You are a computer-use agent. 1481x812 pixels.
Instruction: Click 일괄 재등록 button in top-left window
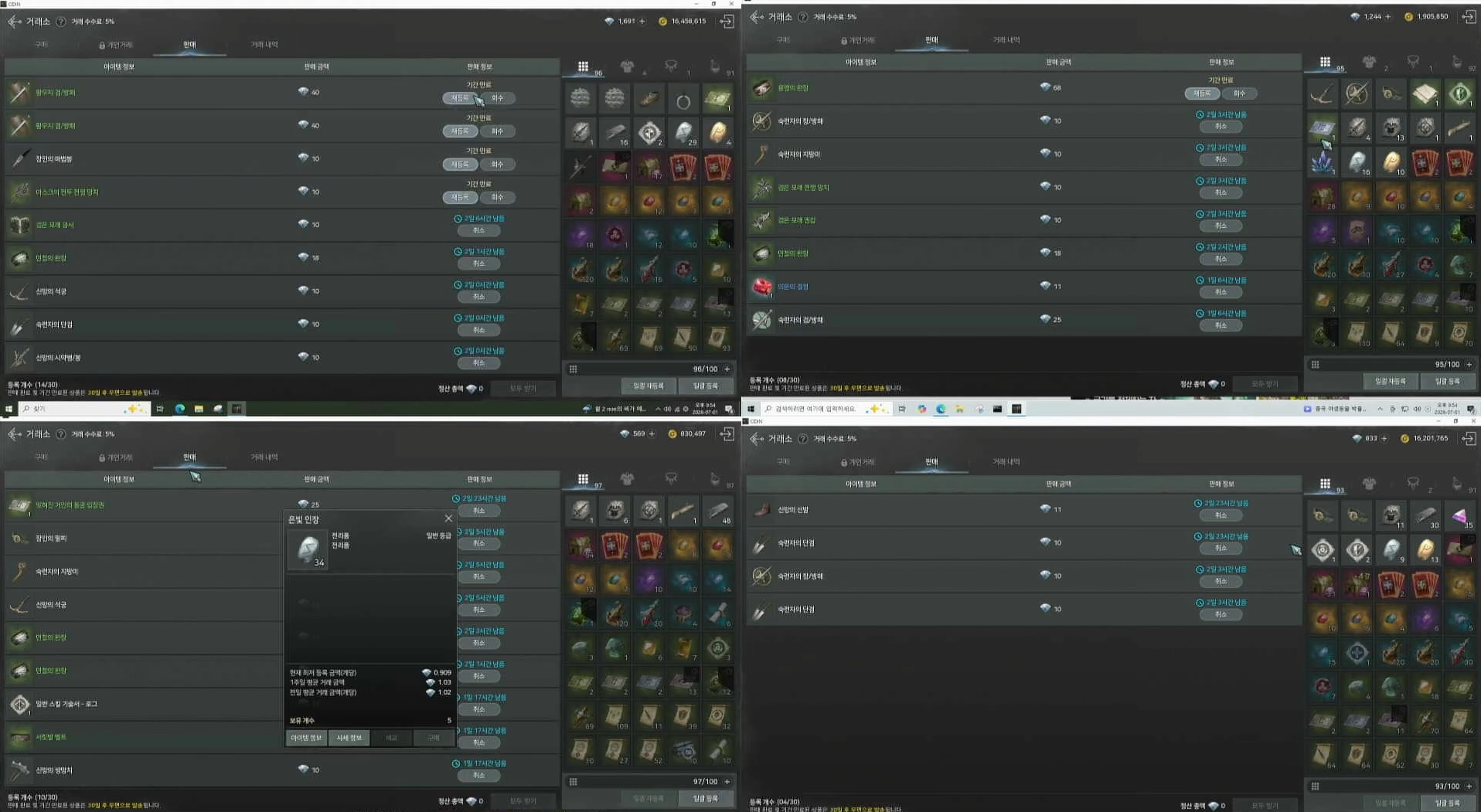(x=649, y=386)
